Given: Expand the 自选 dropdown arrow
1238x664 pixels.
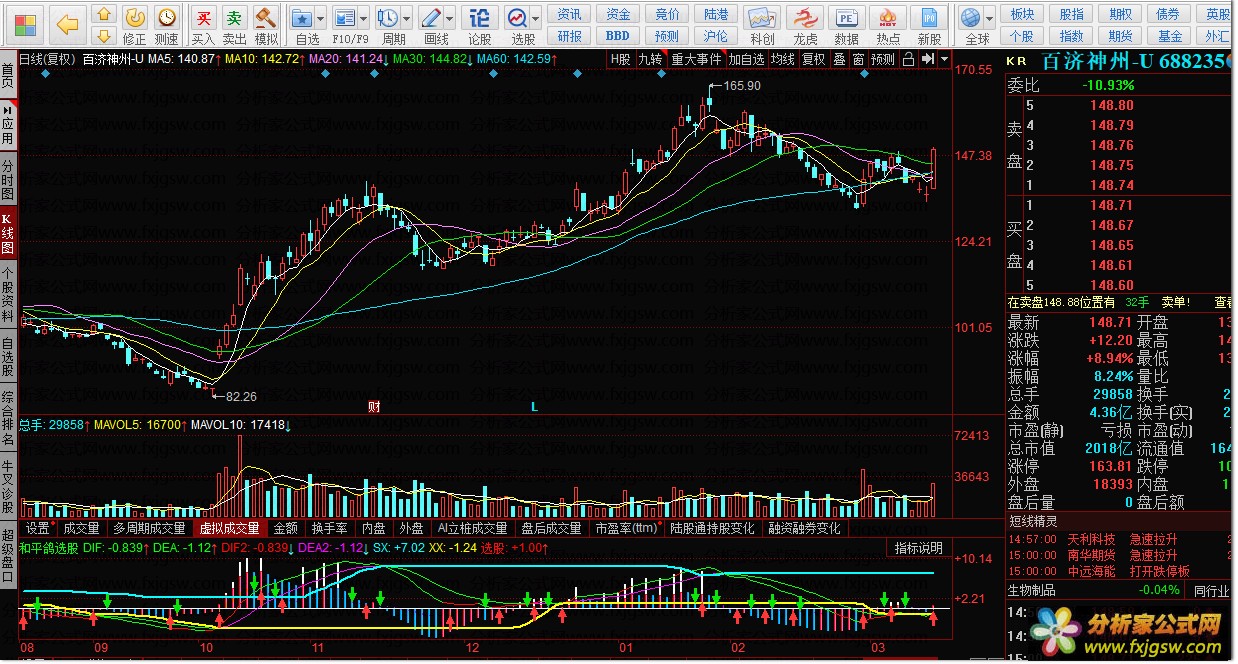Looking at the screenshot, I should click(320, 18).
